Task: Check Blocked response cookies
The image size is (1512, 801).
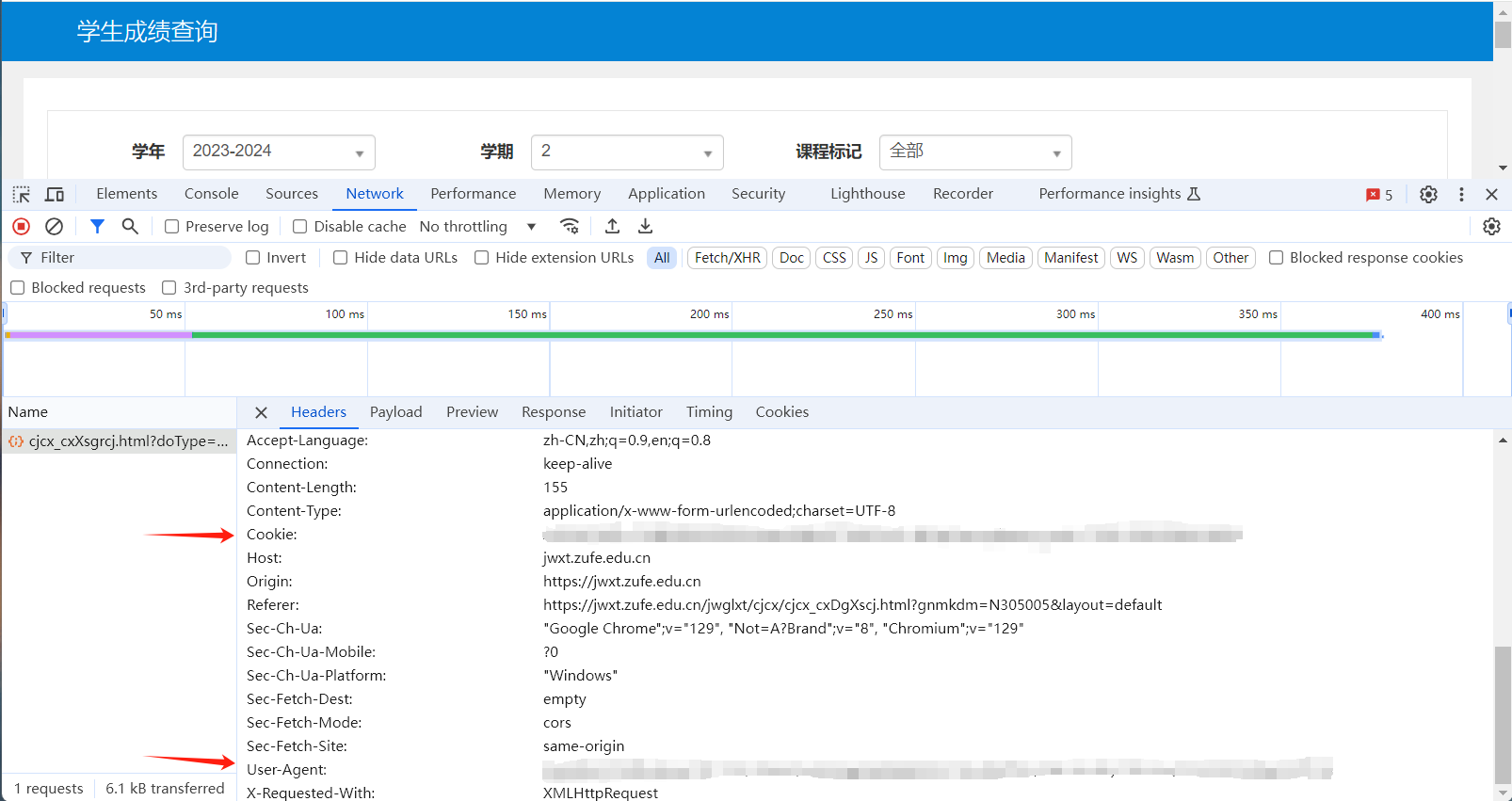Action: [1276, 258]
